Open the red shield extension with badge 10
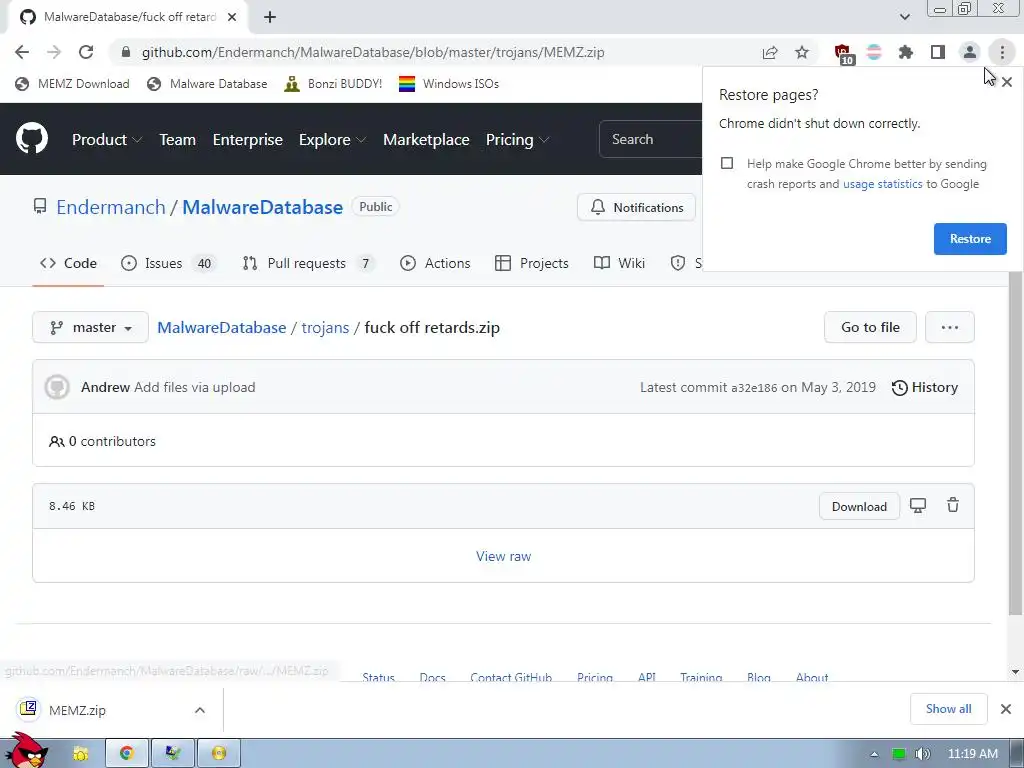The width and height of the screenshot is (1024, 768). pos(843,54)
